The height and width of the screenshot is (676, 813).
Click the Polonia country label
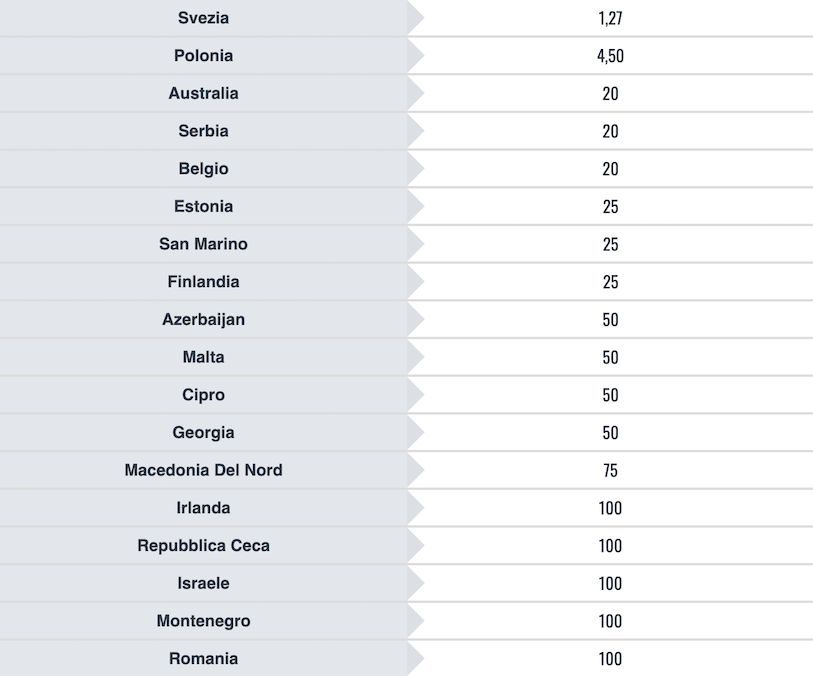point(203,55)
